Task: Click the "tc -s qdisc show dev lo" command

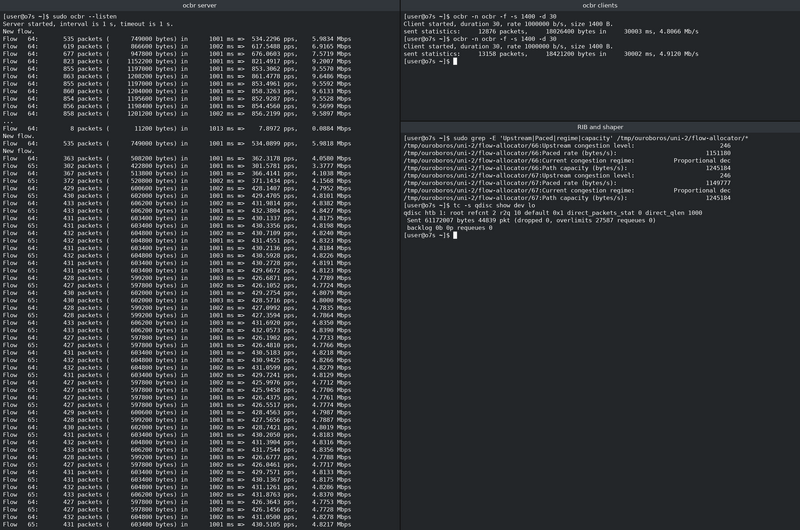Action: (x=494, y=205)
